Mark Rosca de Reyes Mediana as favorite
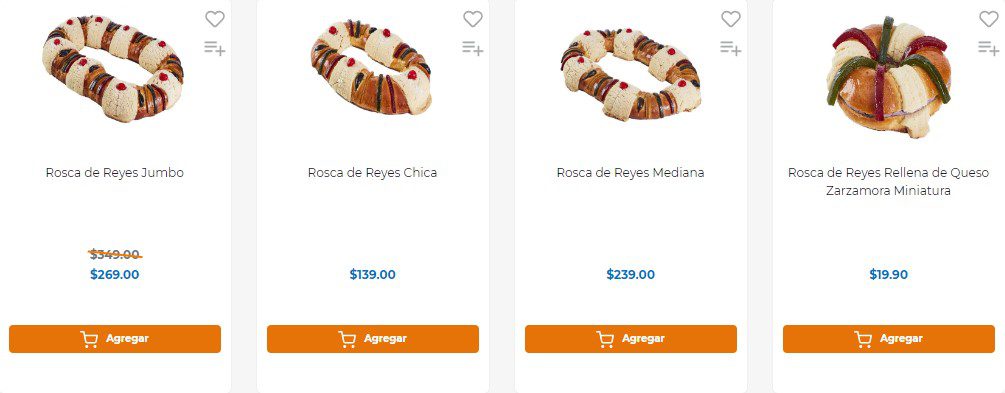The image size is (1005, 393). [731, 19]
